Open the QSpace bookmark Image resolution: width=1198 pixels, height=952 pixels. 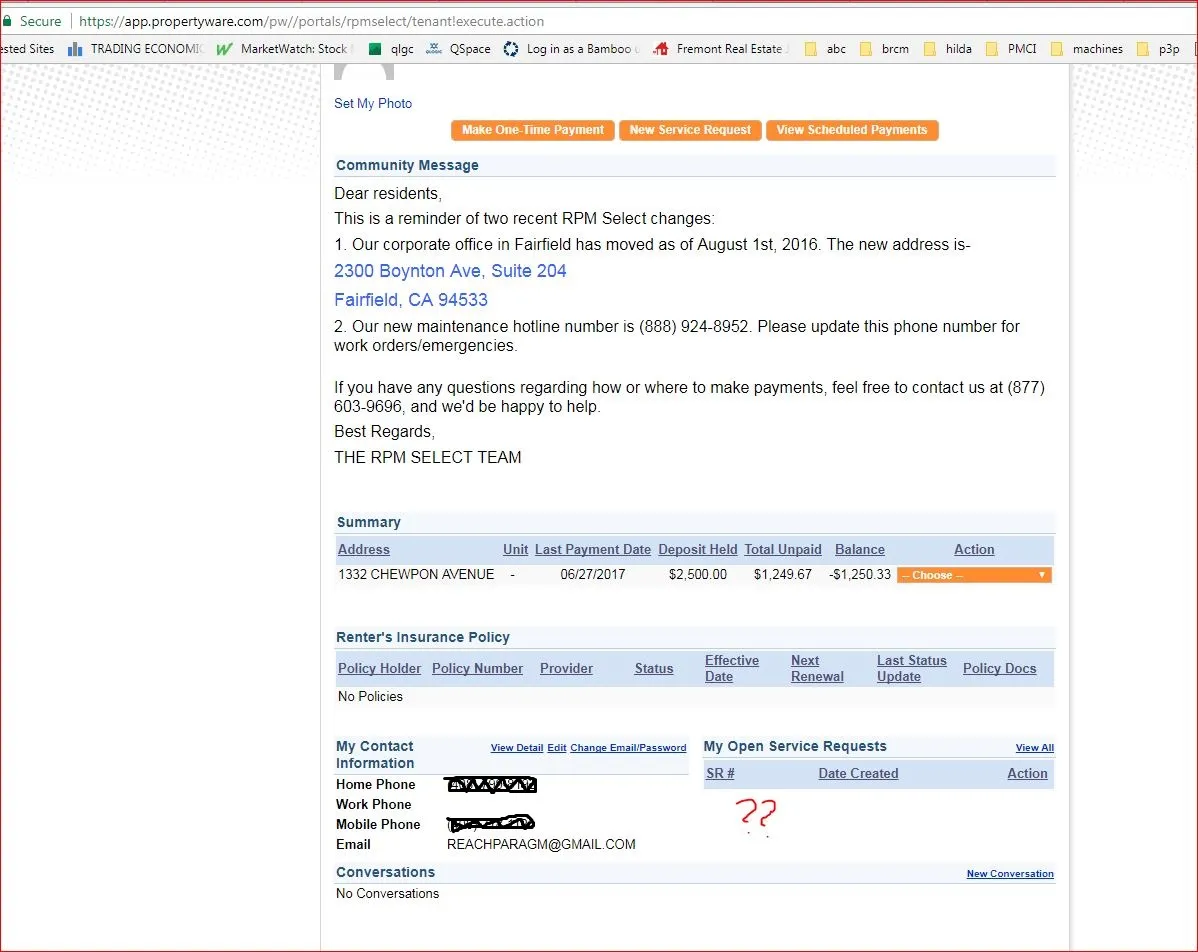(x=459, y=49)
